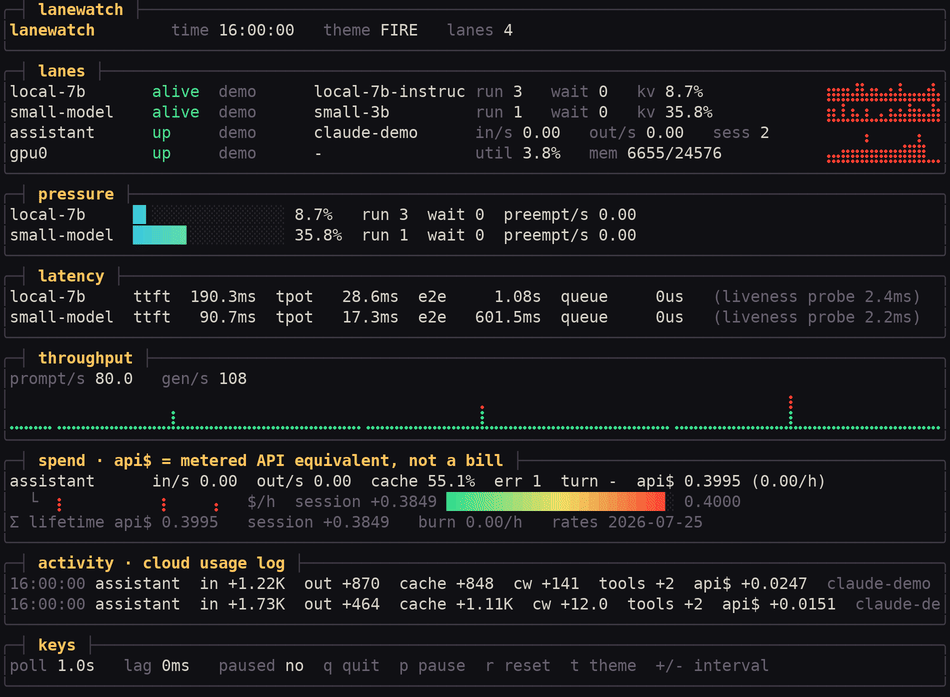Click 'alive' status of small-model
The height and width of the screenshot is (697, 950).
pyautogui.click(x=176, y=112)
